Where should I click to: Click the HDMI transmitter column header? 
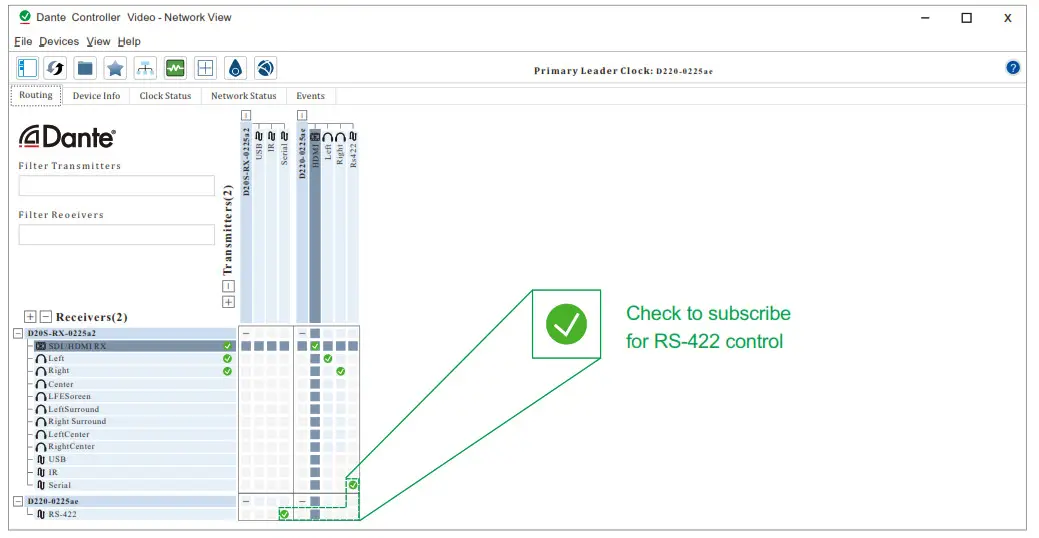[x=315, y=225]
